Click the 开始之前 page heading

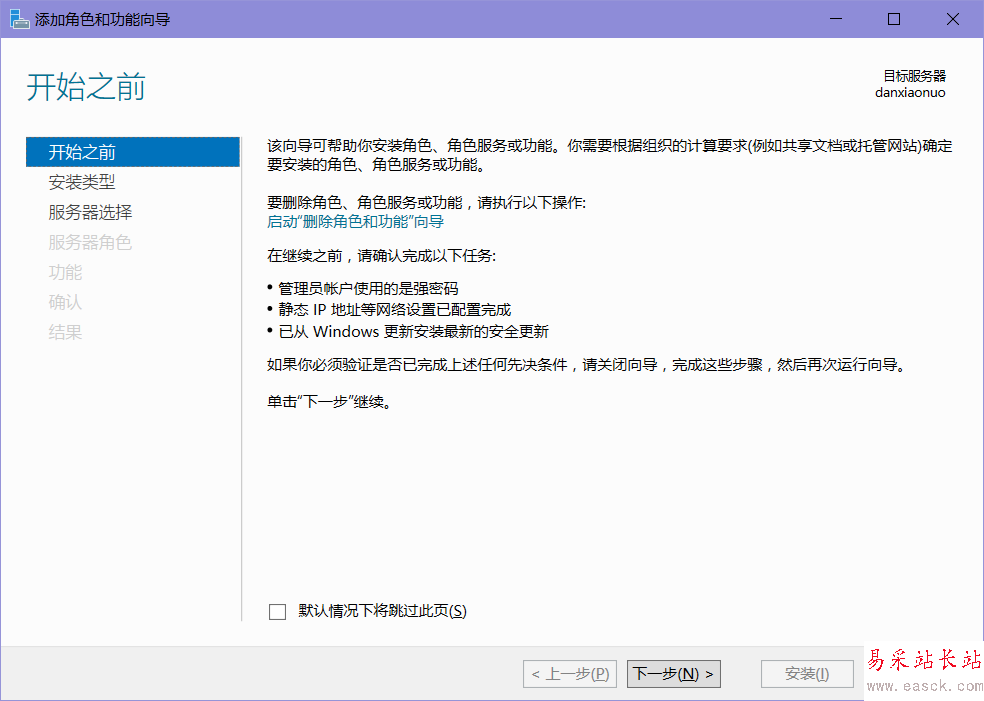tap(86, 87)
